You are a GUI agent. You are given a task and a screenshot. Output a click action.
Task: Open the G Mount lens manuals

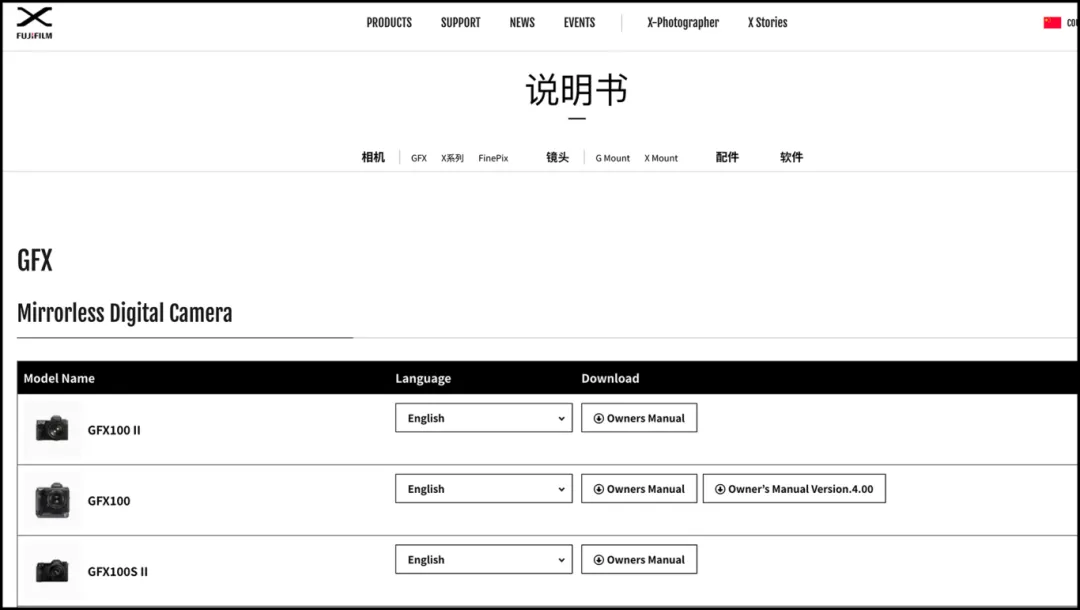pyautogui.click(x=612, y=158)
